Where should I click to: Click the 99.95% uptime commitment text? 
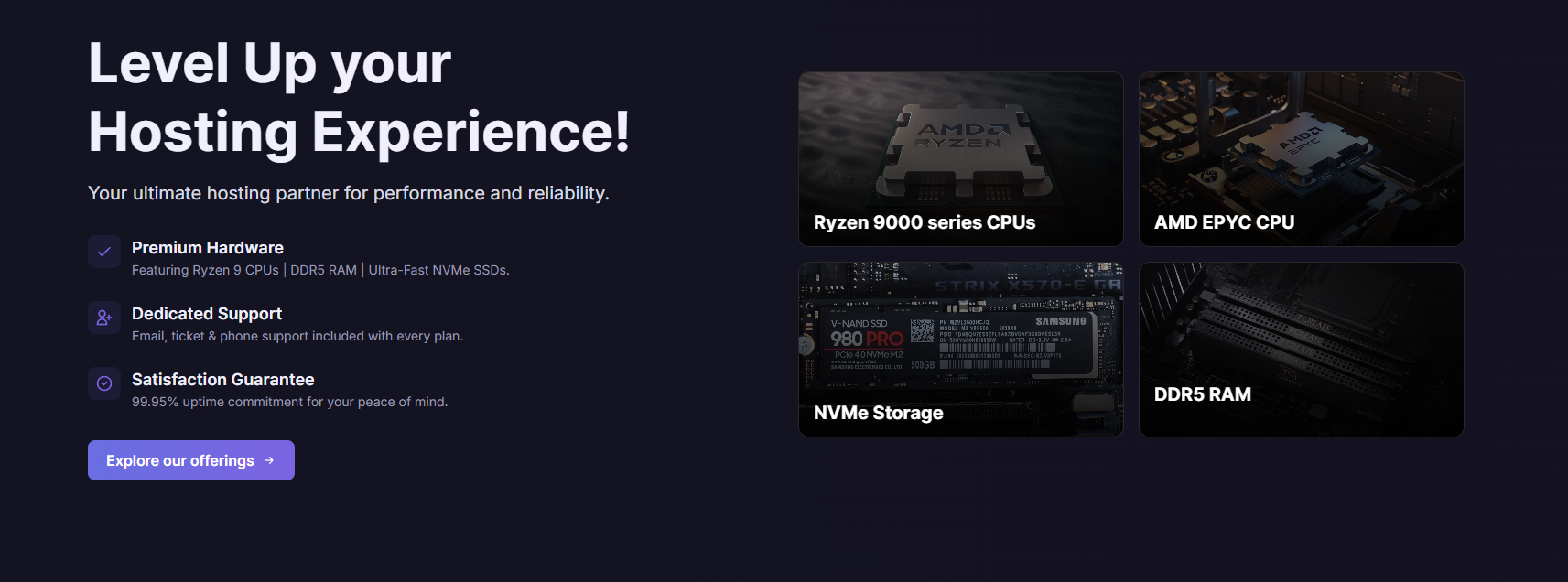point(290,402)
